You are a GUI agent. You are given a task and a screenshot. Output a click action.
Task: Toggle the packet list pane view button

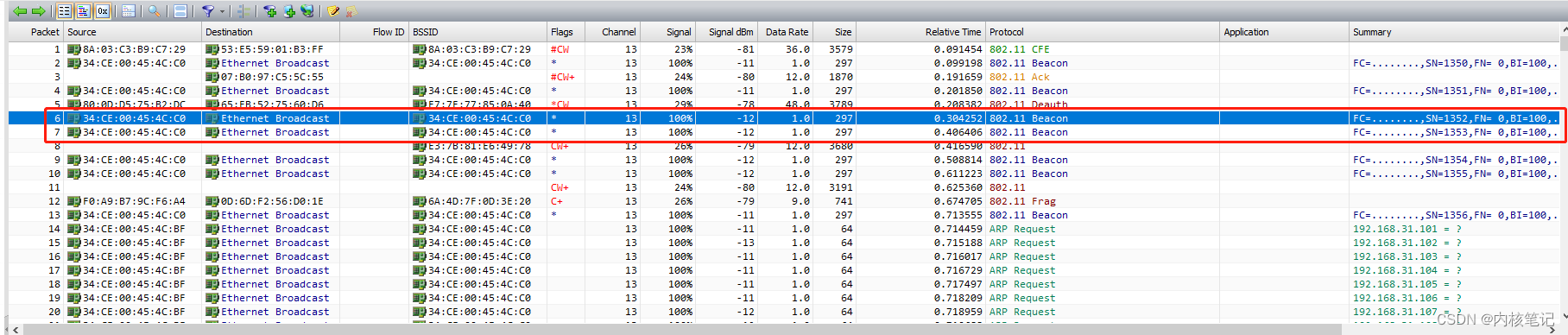[65, 11]
